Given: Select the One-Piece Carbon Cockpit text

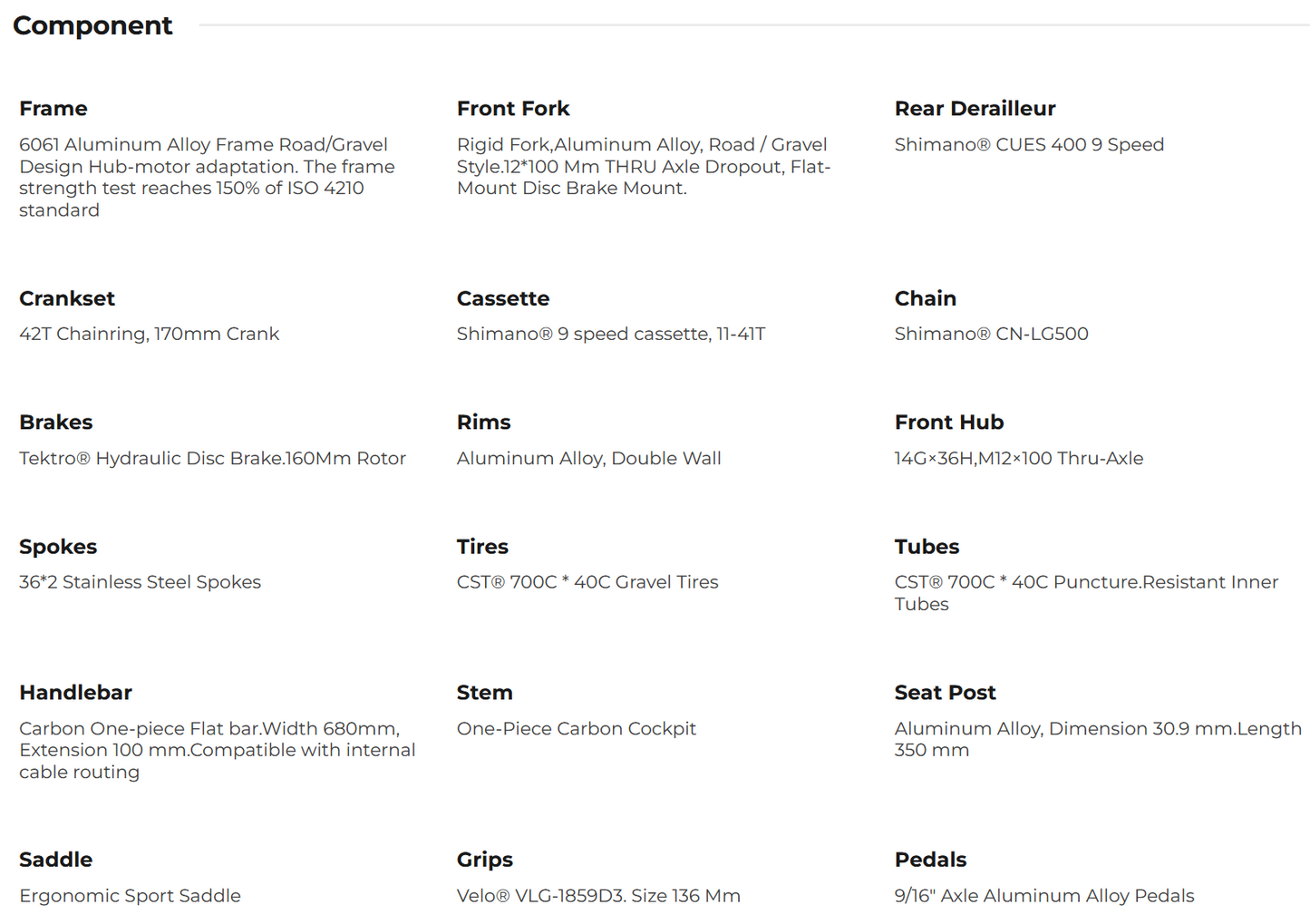Looking at the screenshot, I should click(x=577, y=729).
